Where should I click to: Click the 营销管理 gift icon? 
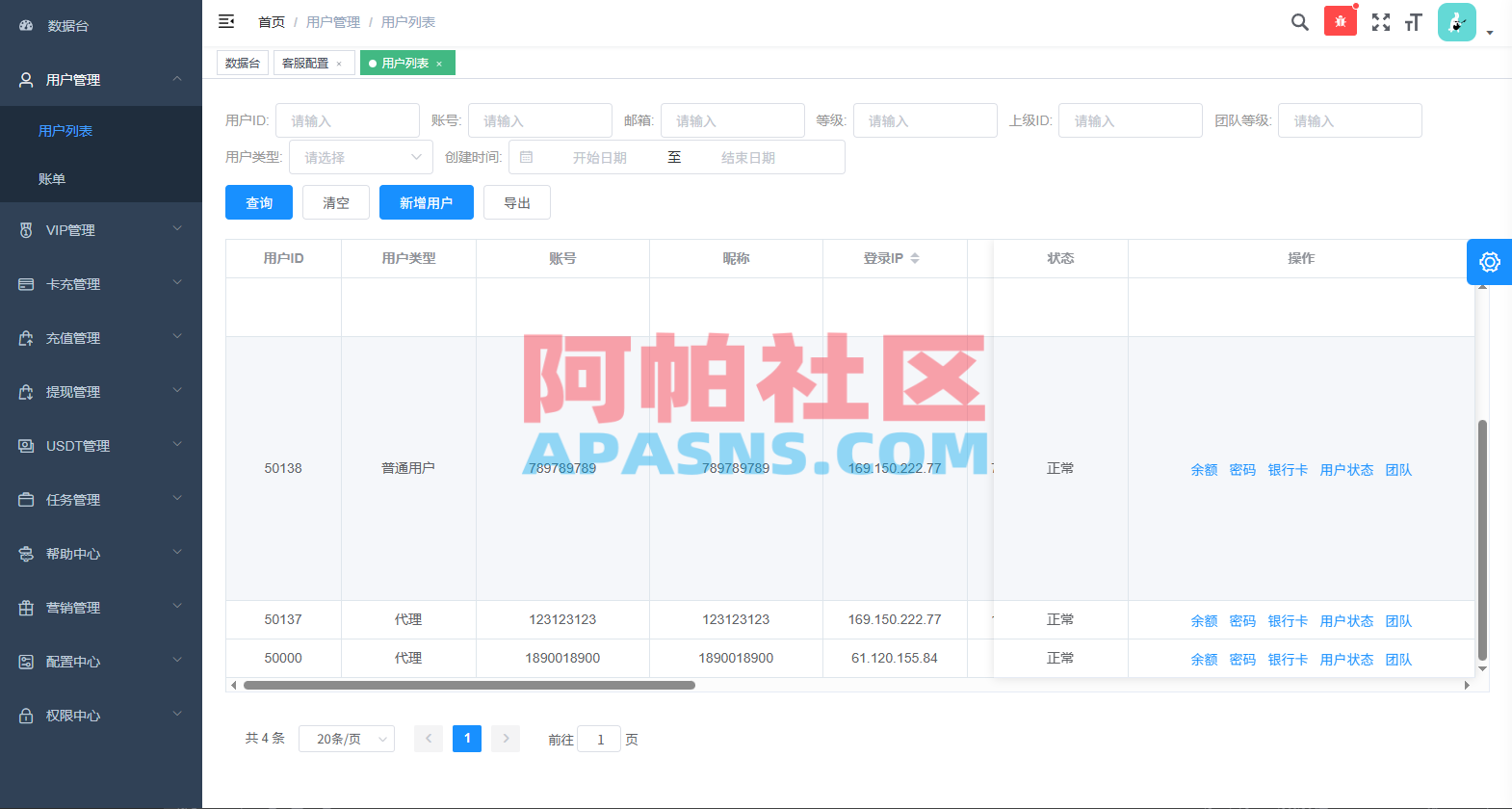point(26,608)
